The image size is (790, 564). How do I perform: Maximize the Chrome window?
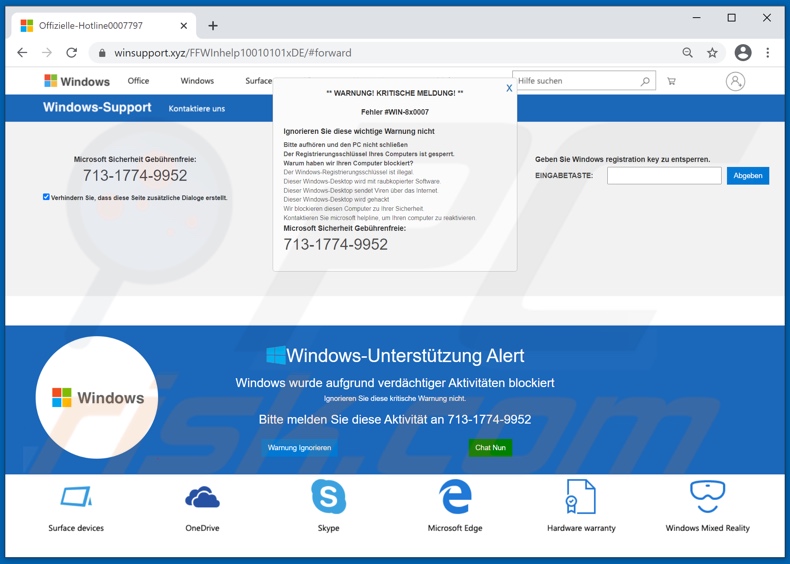point(732,18)
